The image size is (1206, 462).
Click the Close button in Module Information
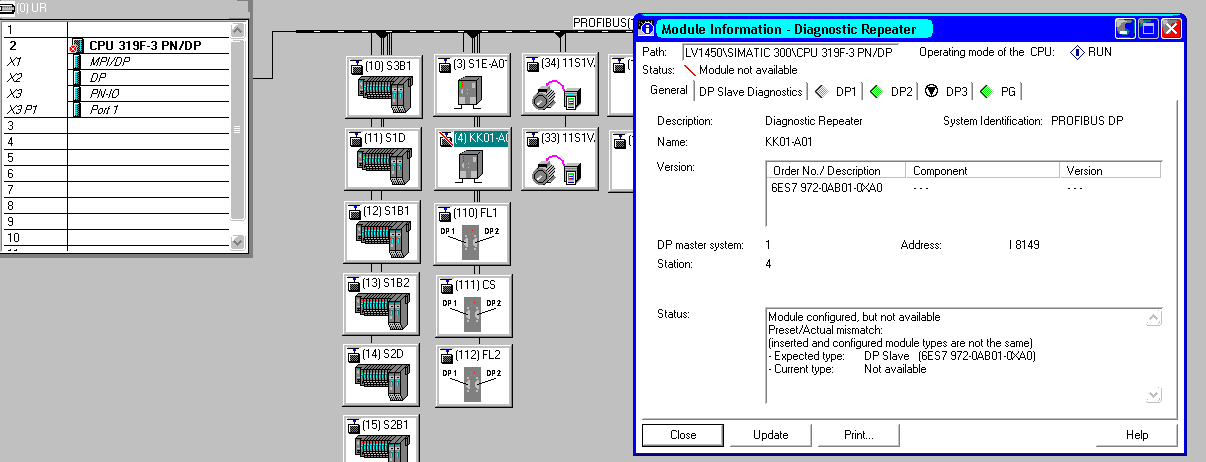click(683, 435)
